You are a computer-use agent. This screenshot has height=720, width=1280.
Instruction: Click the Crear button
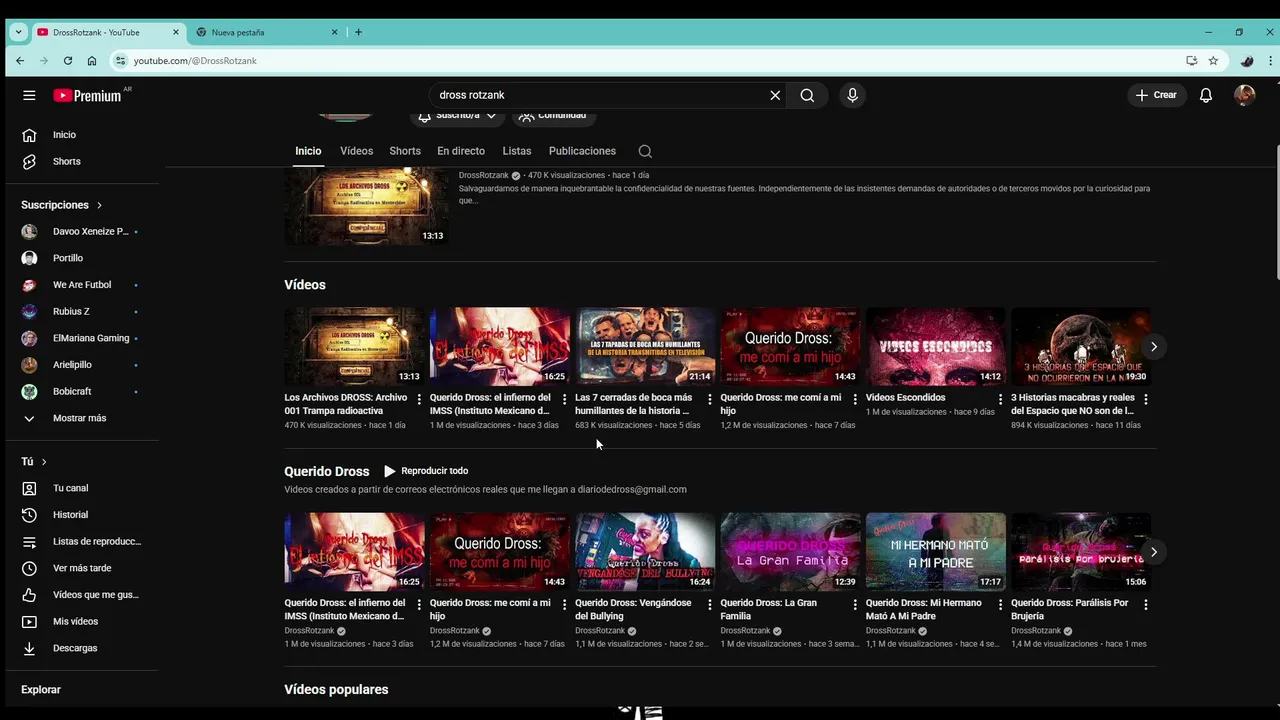pos(1156,95)
